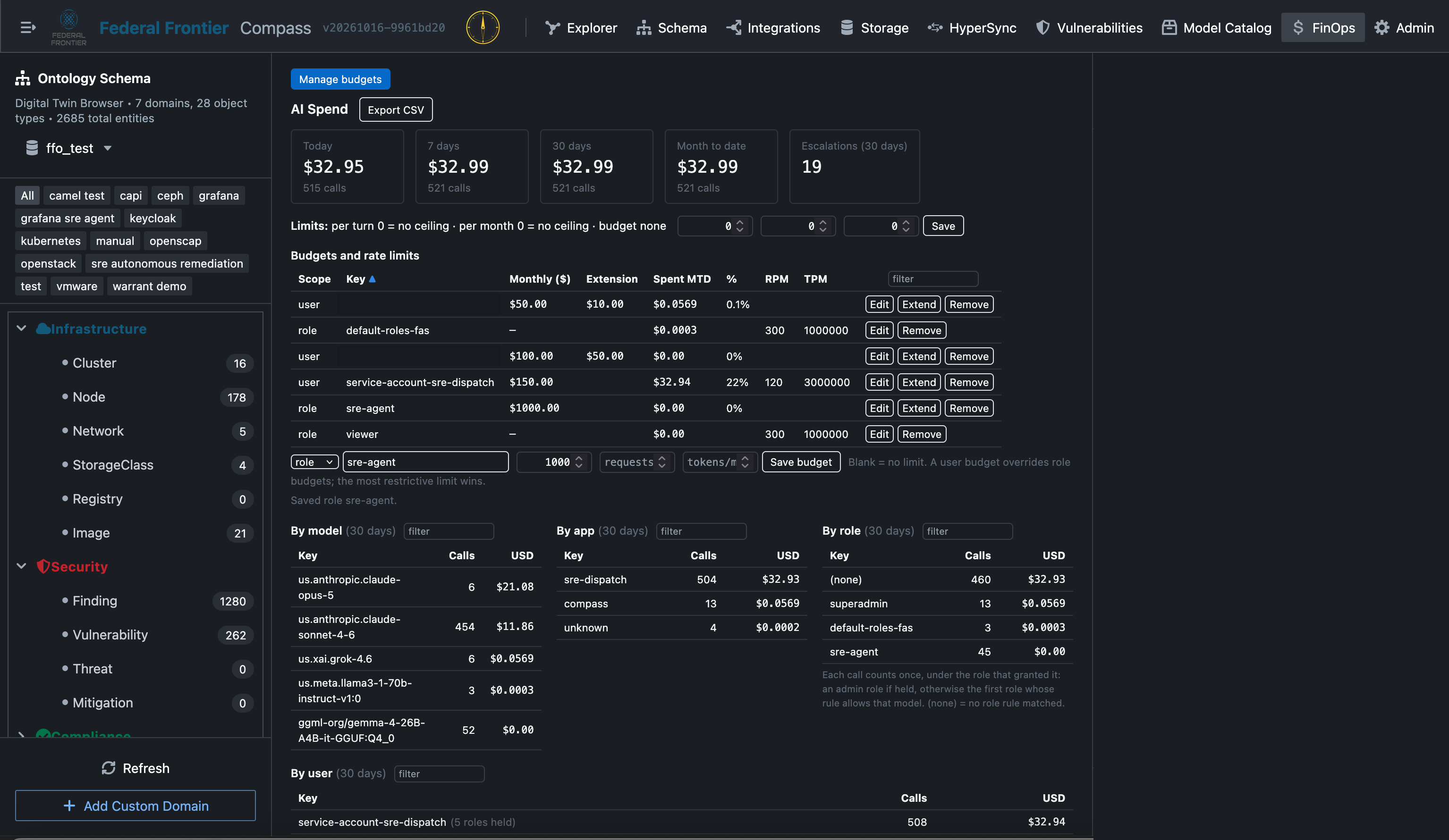Click Manage budgets
The width and height of the screenshot is (1449, 840).
(340, 79)
